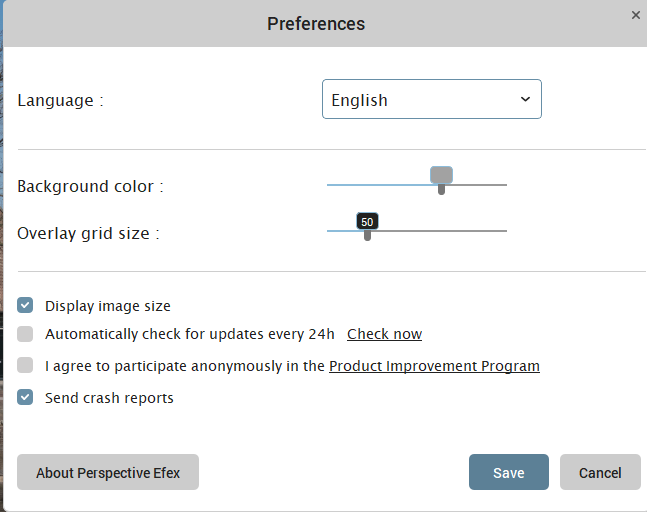Image resolution: width=647 pixels, height=512 pixels.
Task: Enable automatic update checks every 24h
Action: click(25, 334)
